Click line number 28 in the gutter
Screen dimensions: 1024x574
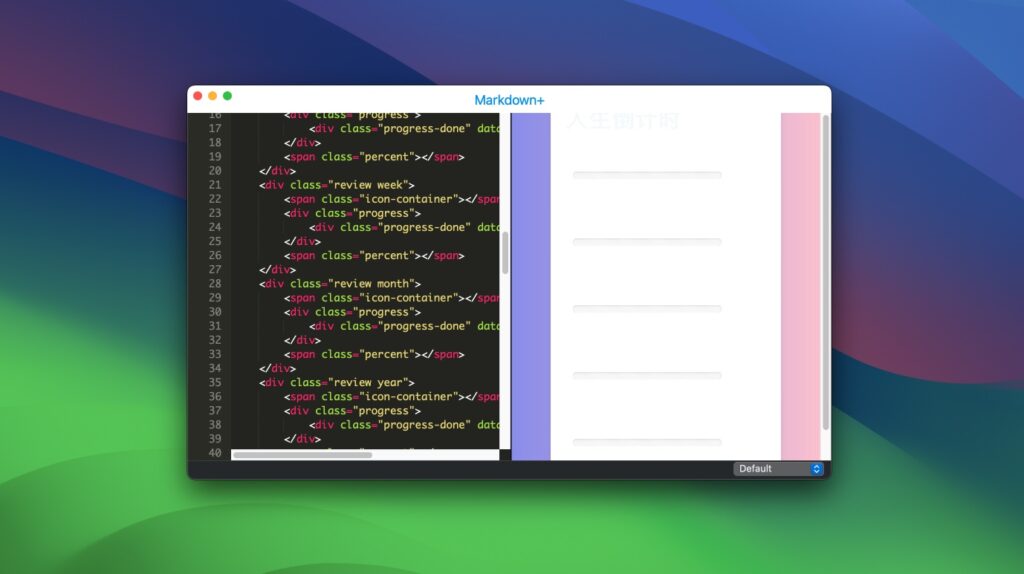215,283
